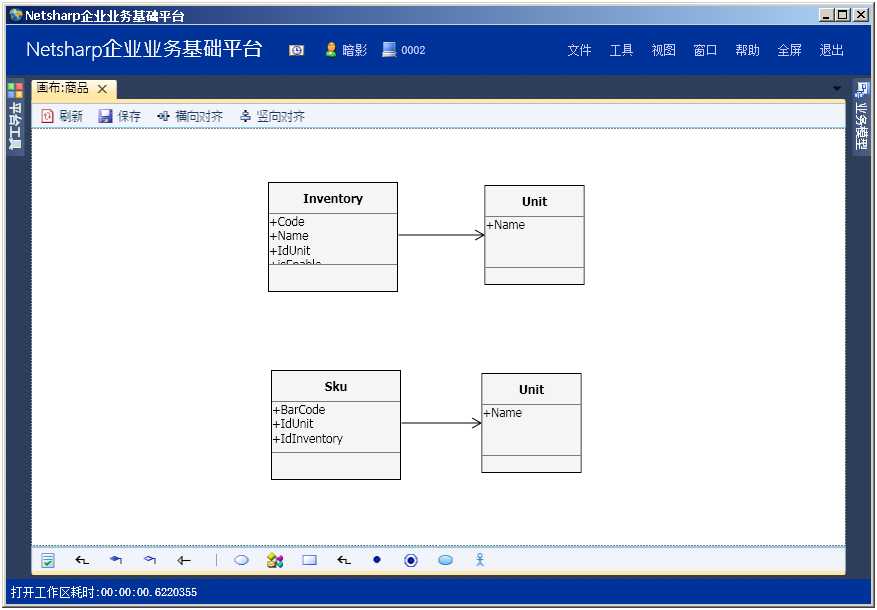Click the refresh (刷新) toolbar icon
Viewport: 877px width, 610px height.
48,116
